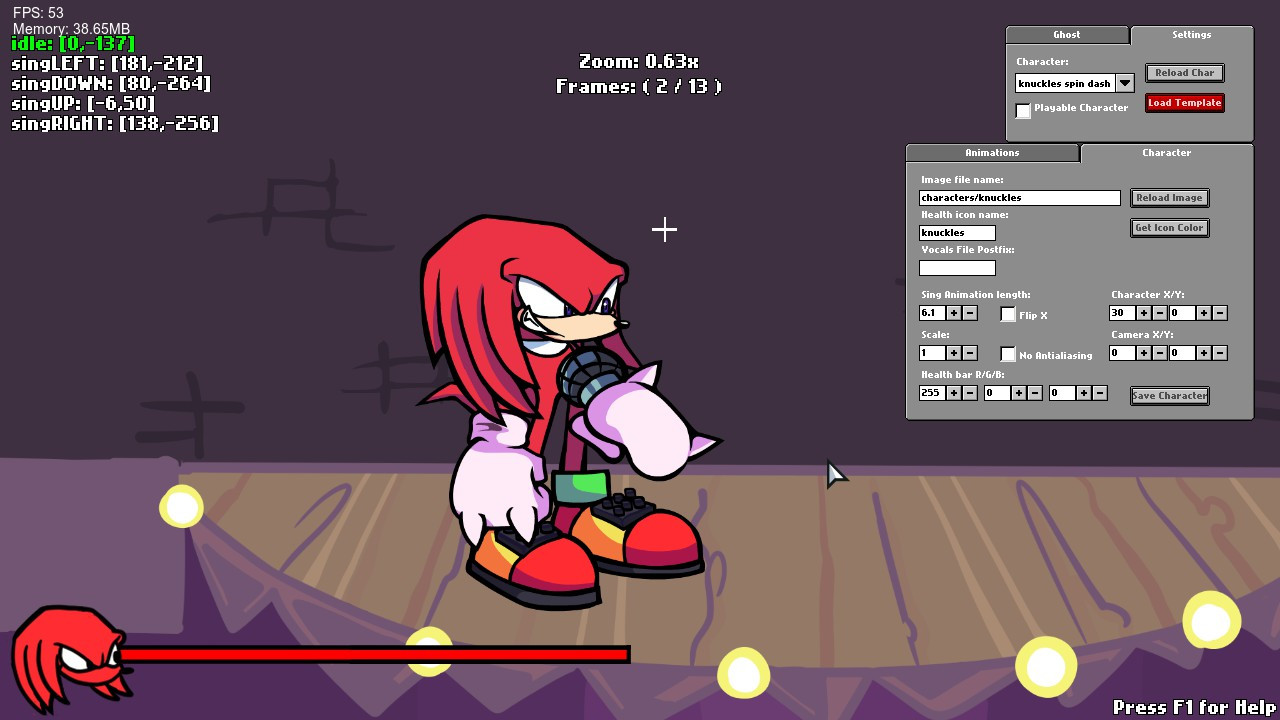The height and width of the screenshot is (720, 1280).
Task: Click the Sing Animation length value field
Action: (x=932, y=313)
